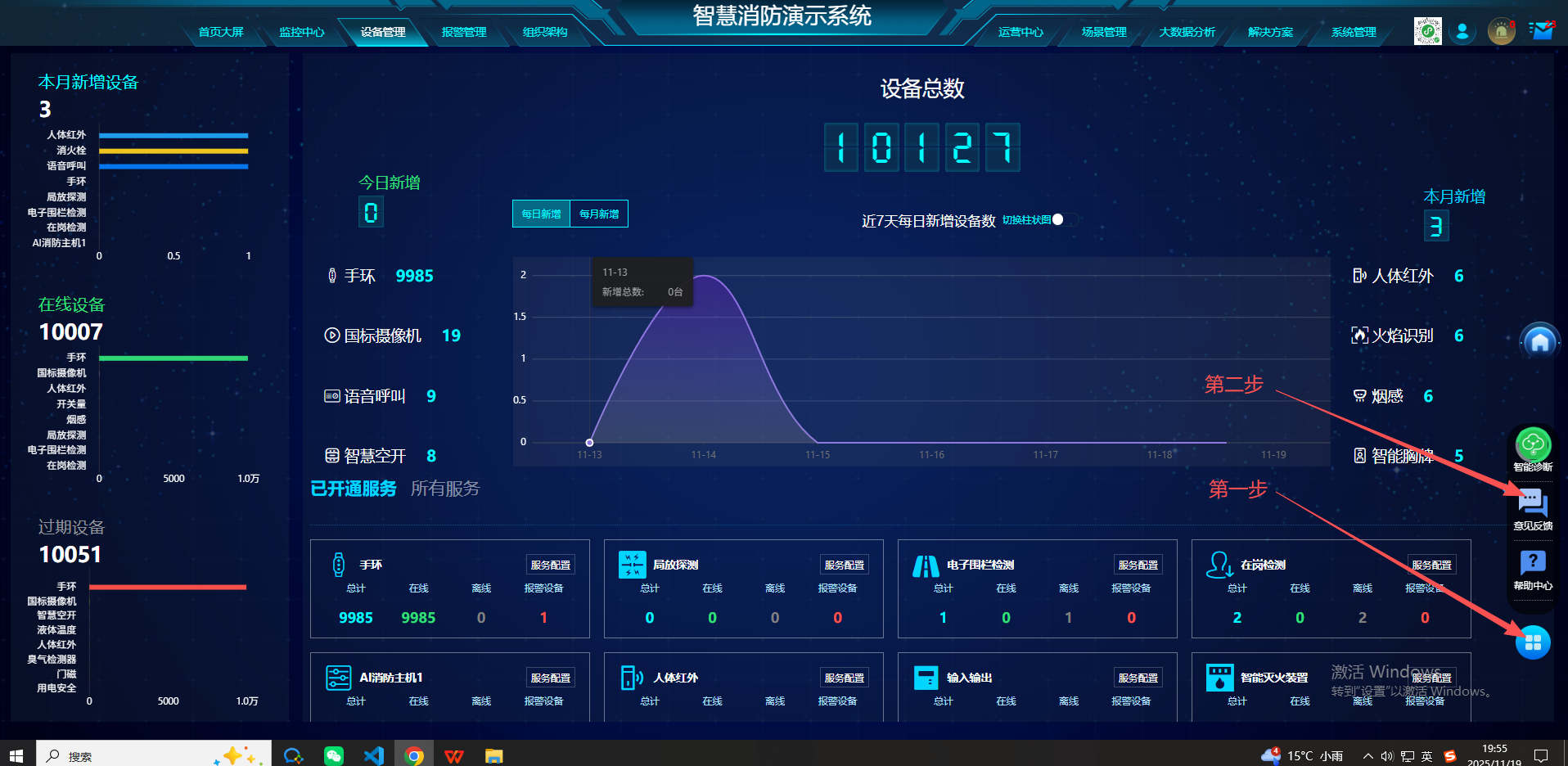The height and width of the screenshot is (766, 1568).
Task: Click the blue grid floating menu button
Action: click(x=1533, y=642)
